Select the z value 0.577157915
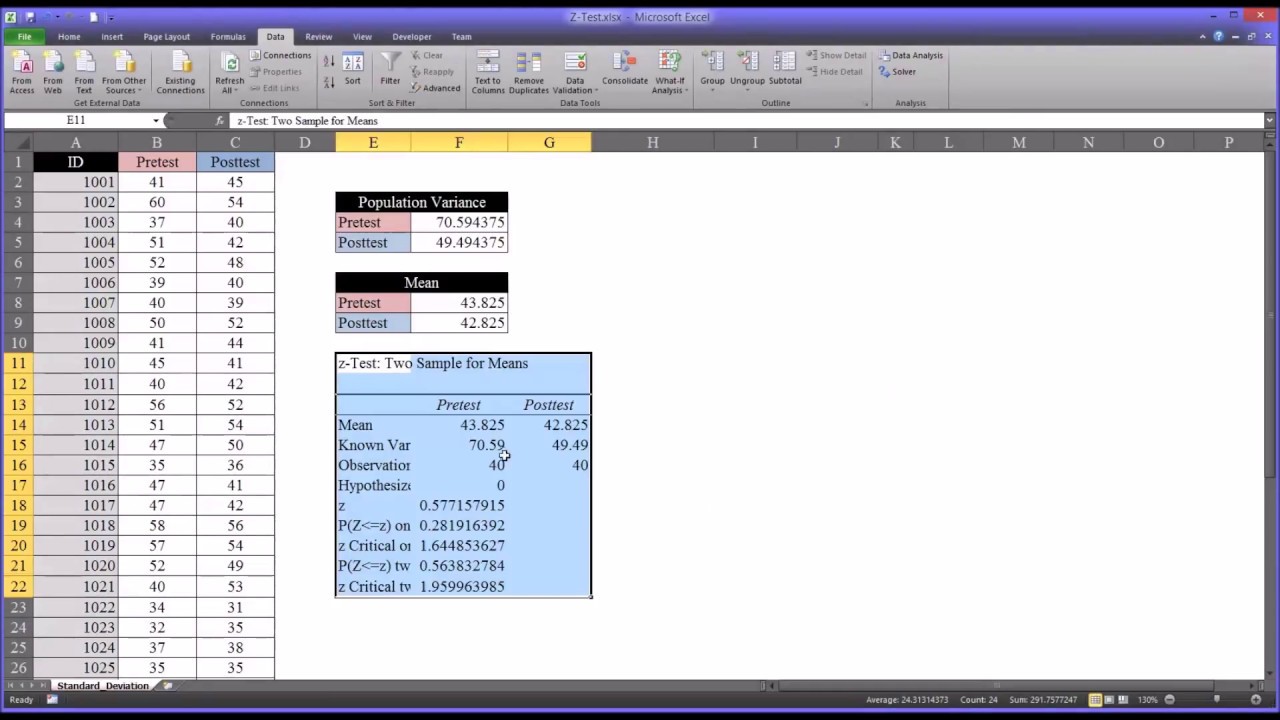The height and width of the screenshot is (720, 1280). click(x=459, y=505)
